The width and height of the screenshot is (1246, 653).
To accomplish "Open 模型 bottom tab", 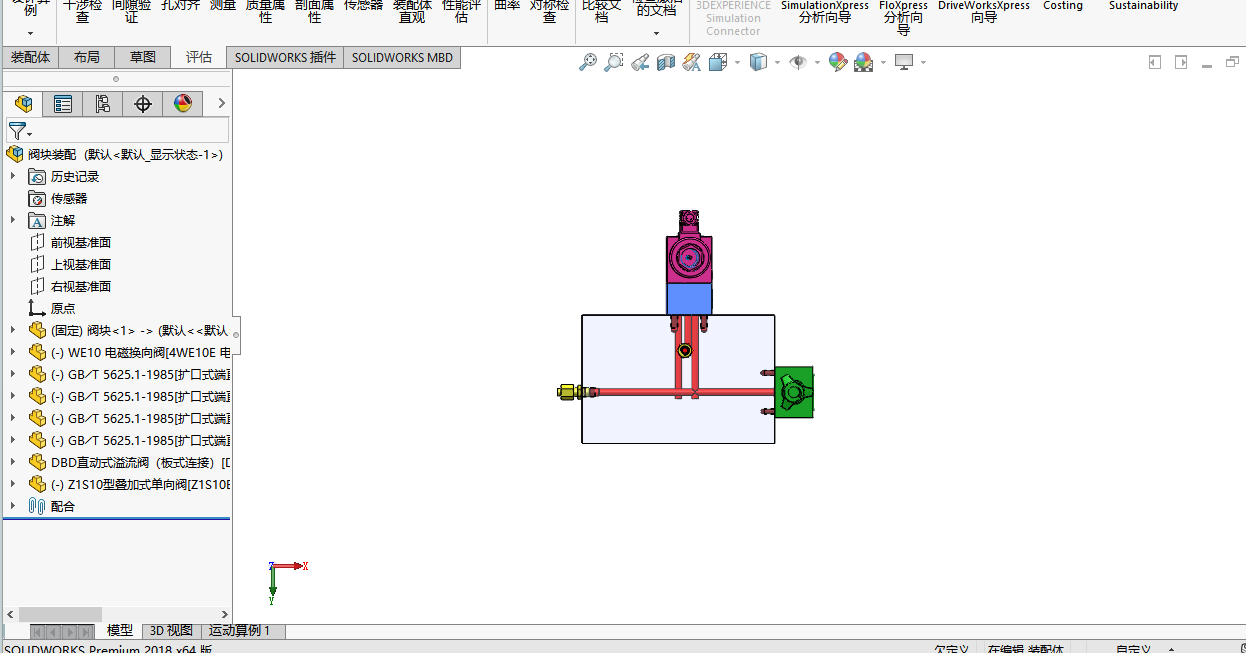I will [x=120, y=630].
